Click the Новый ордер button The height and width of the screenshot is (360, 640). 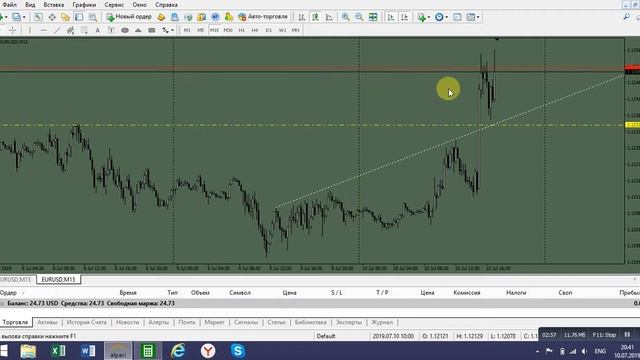(x=129, y=17)
